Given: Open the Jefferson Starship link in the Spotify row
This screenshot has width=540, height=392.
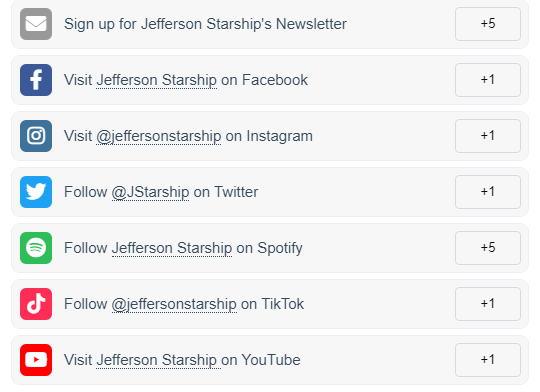Looking at the screenshot, I should [x=172, y=248].
